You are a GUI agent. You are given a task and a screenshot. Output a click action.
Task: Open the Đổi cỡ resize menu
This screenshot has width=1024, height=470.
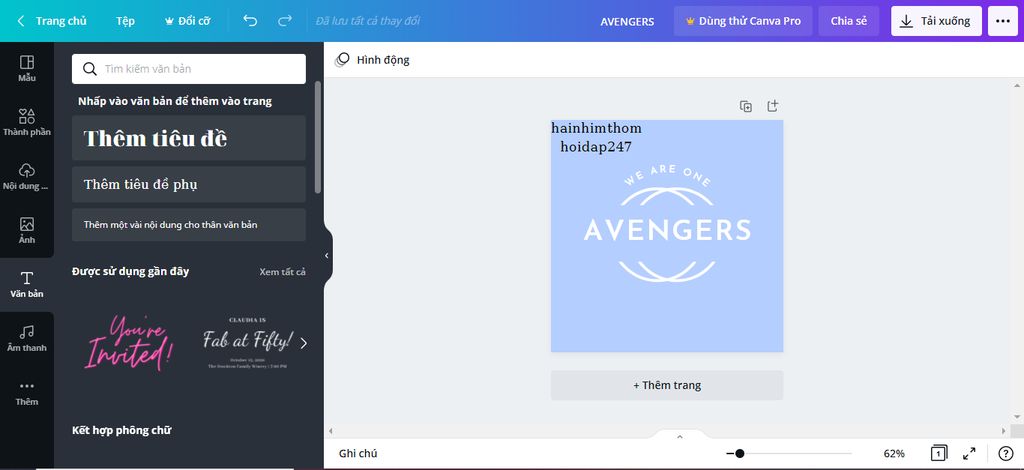187,21
